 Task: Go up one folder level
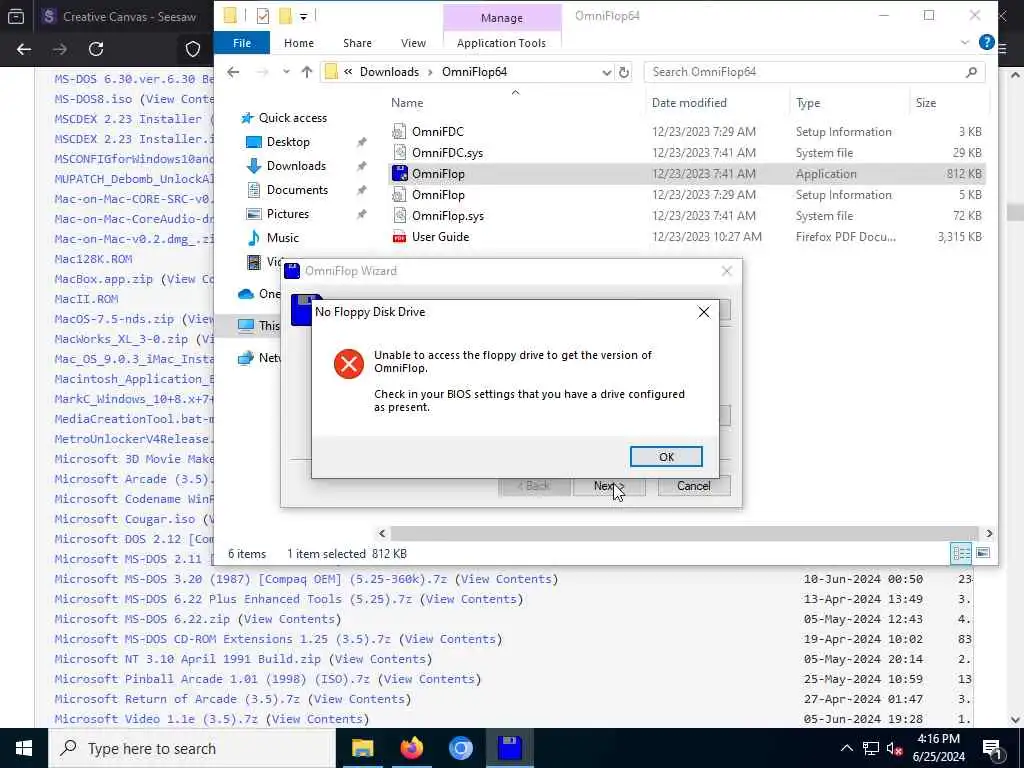pos(306,72)
